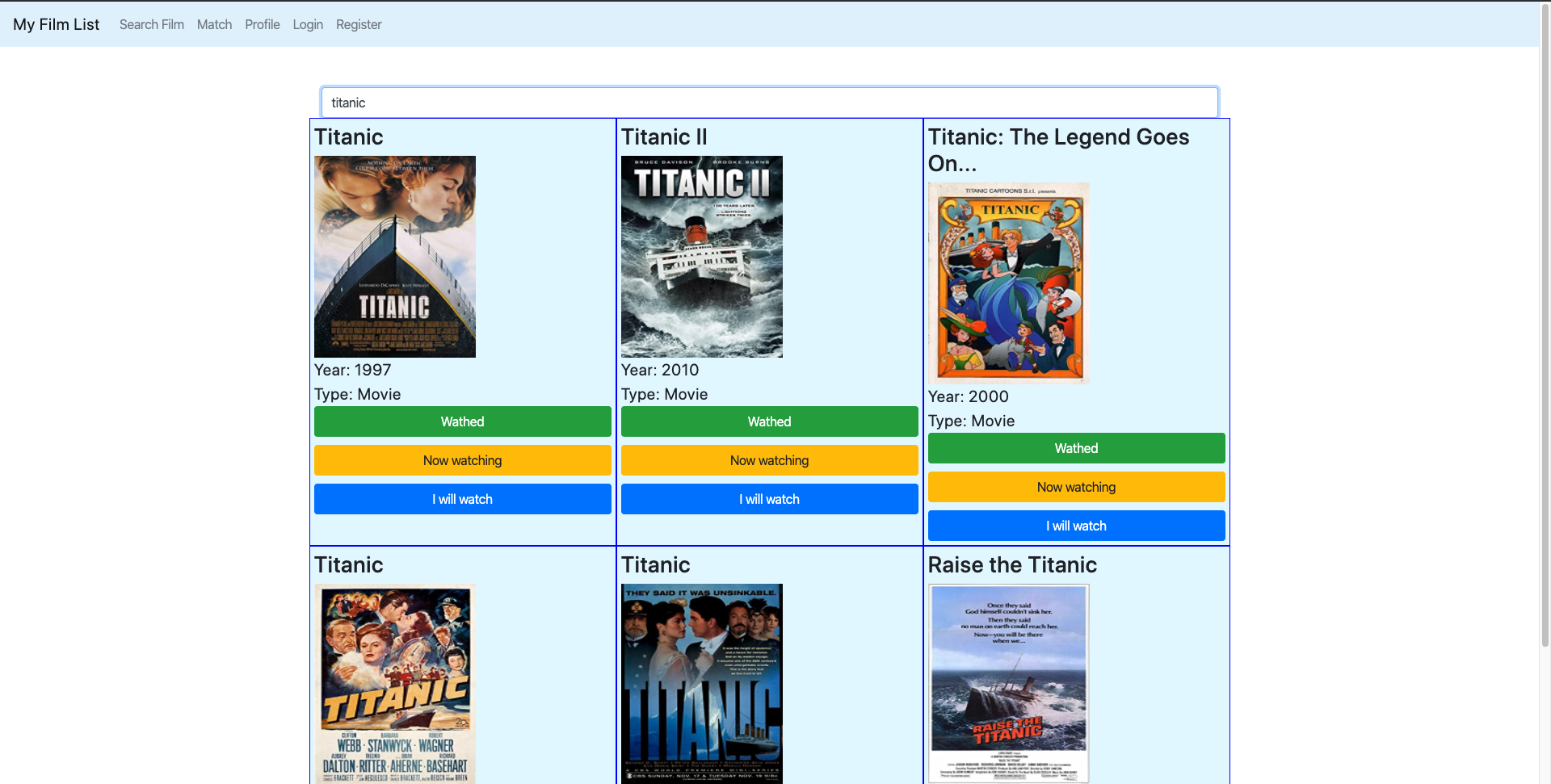Mark Titanic 1997 as Wathed

pyautogui.click(x=462, y=421)
